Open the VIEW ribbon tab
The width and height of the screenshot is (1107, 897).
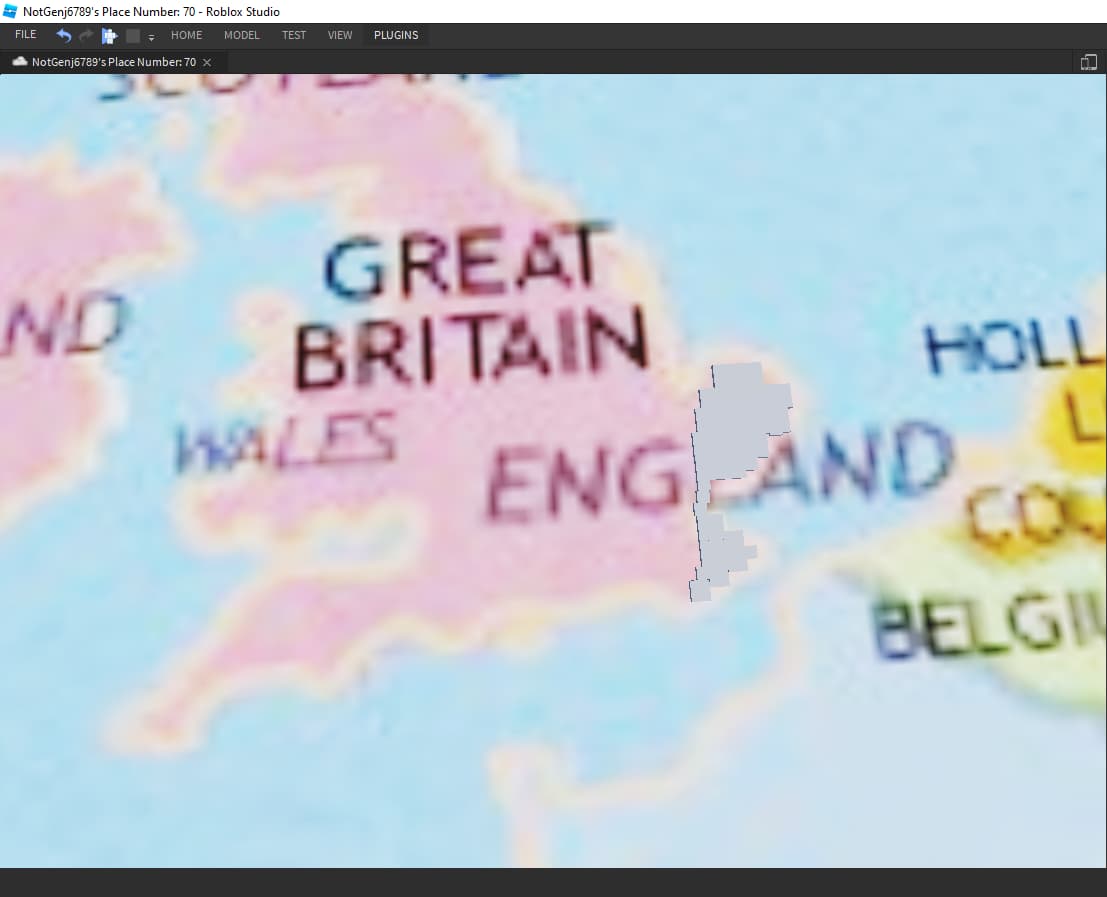coord(340,35)
